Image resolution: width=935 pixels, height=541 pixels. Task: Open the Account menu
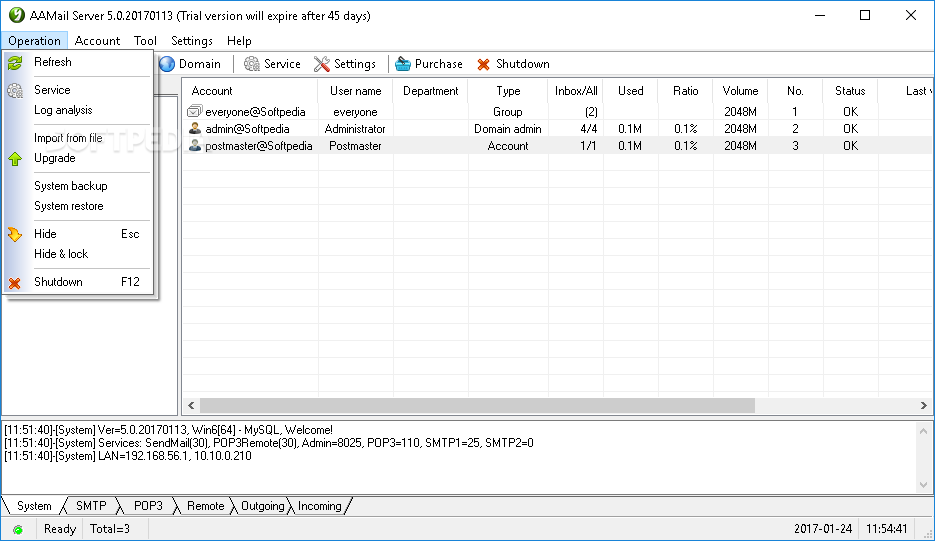click(97, 41)
